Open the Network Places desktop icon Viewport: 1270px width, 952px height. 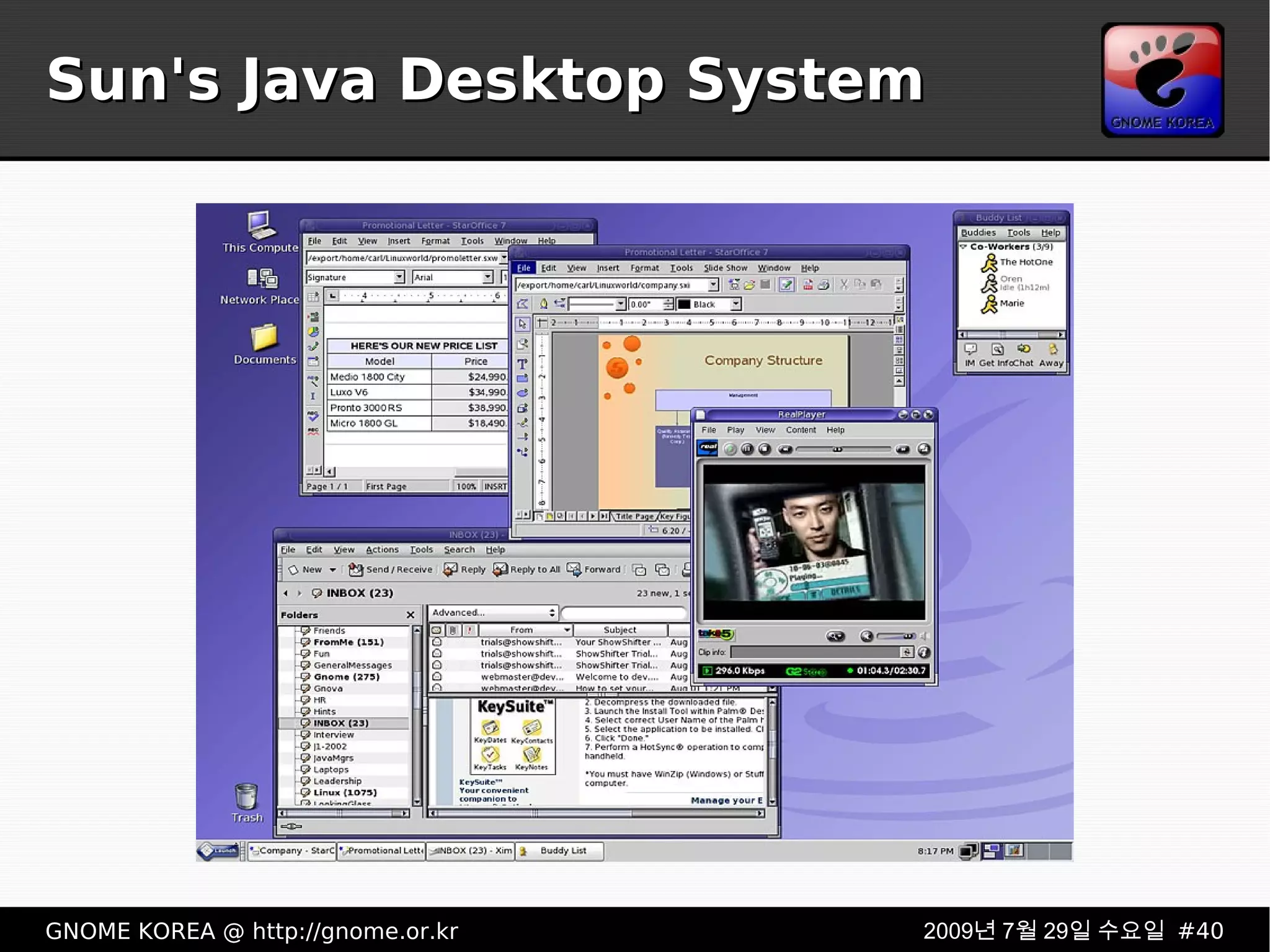click(260, 286)
